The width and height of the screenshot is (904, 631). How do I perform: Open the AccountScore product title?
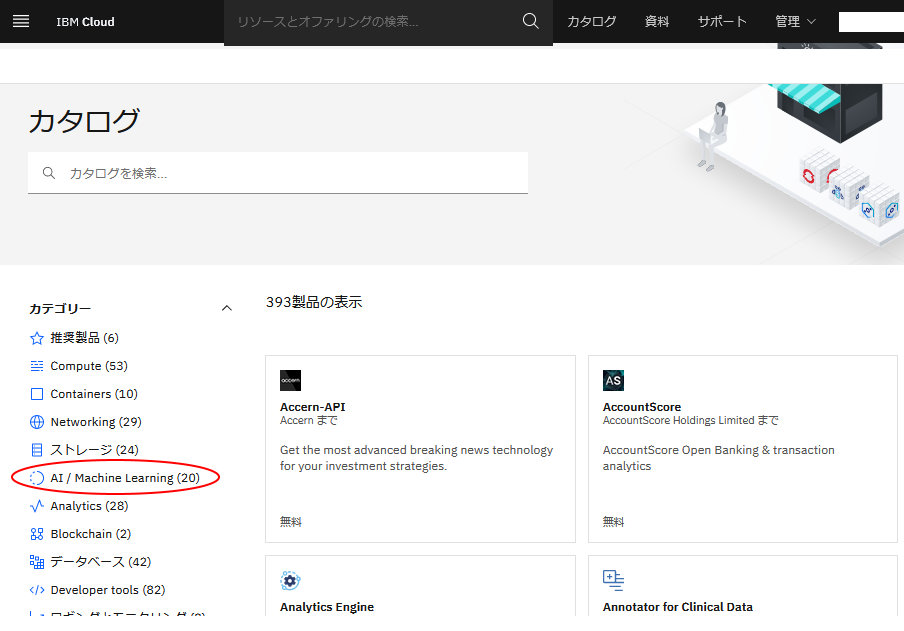pyautogui.click(x=642, y=407)
